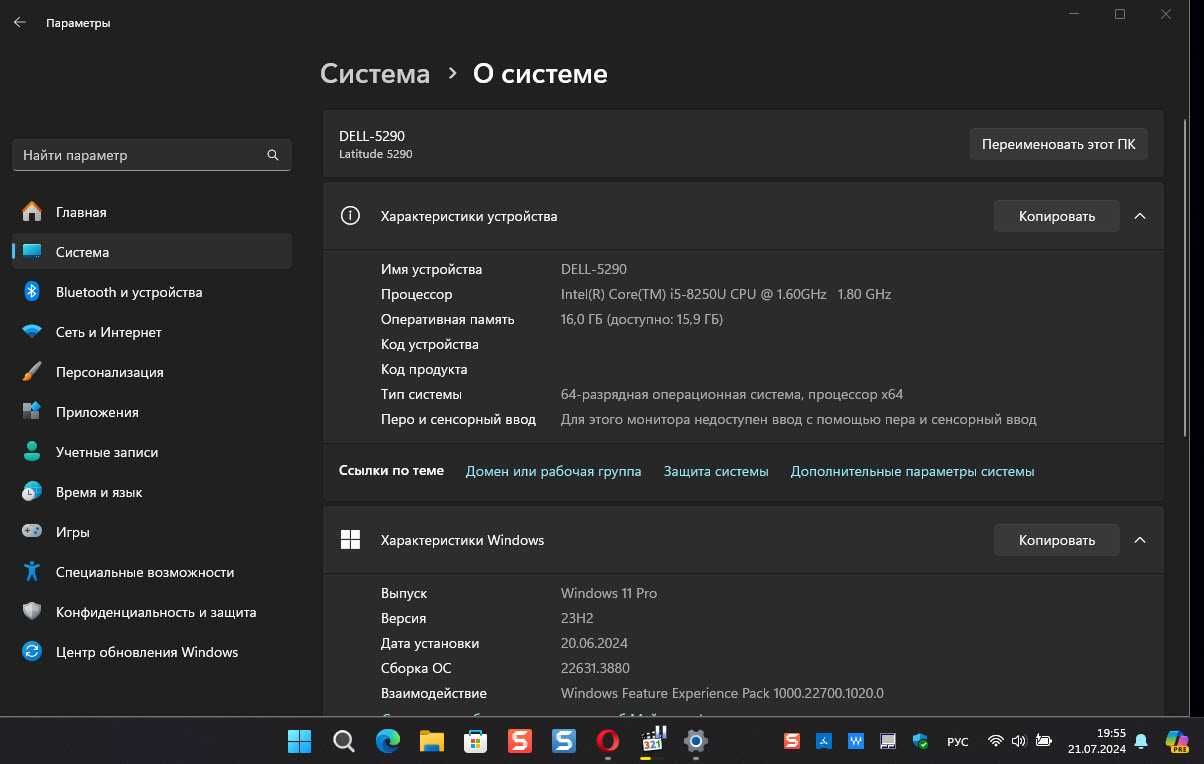Click the Snagit tray icon
Viewport: 1204px width, 764px height.
(792, 741)
